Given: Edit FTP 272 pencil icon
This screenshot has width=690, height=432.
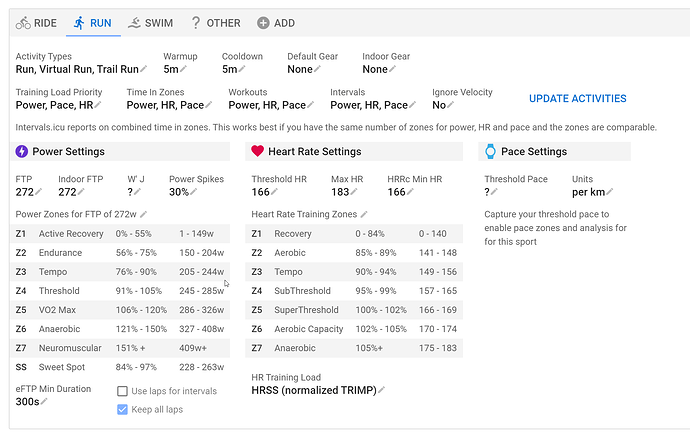Looking at the screenshot, I should (x=39, y=191).
